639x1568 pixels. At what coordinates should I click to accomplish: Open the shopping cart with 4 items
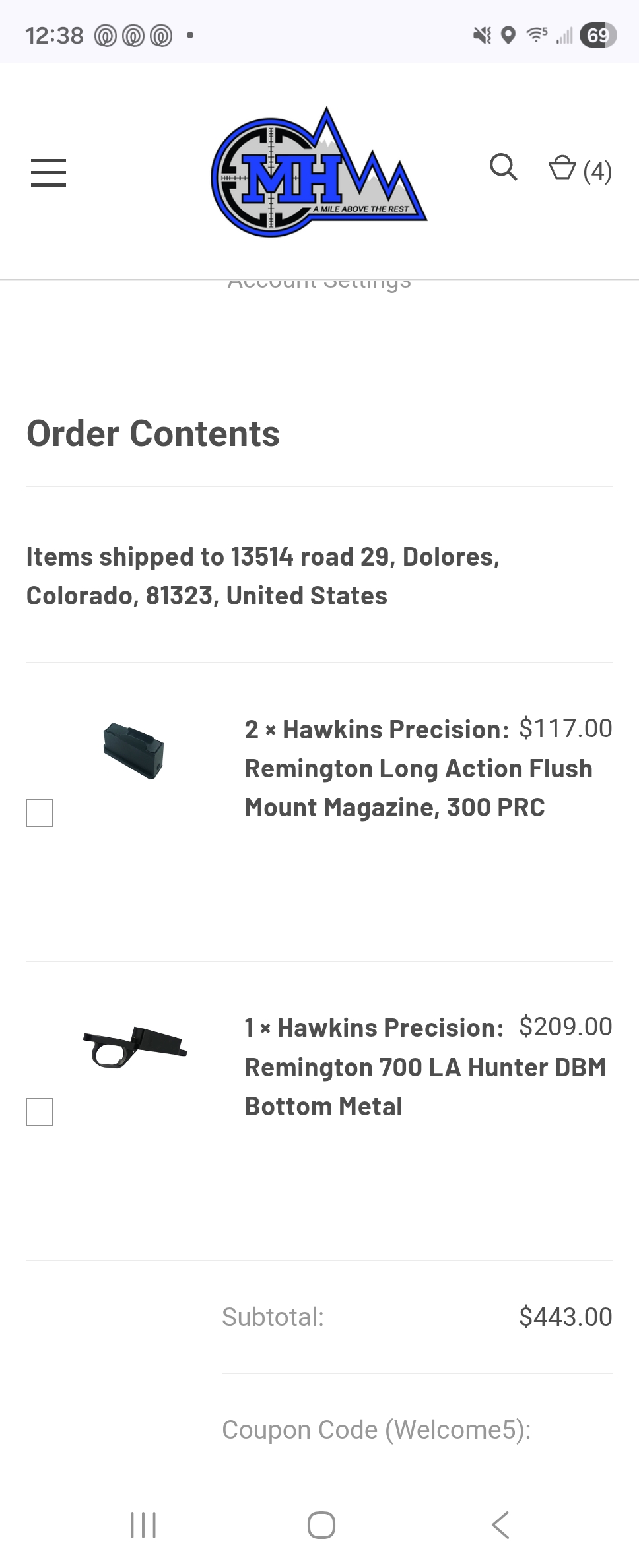tap(580, 170)
